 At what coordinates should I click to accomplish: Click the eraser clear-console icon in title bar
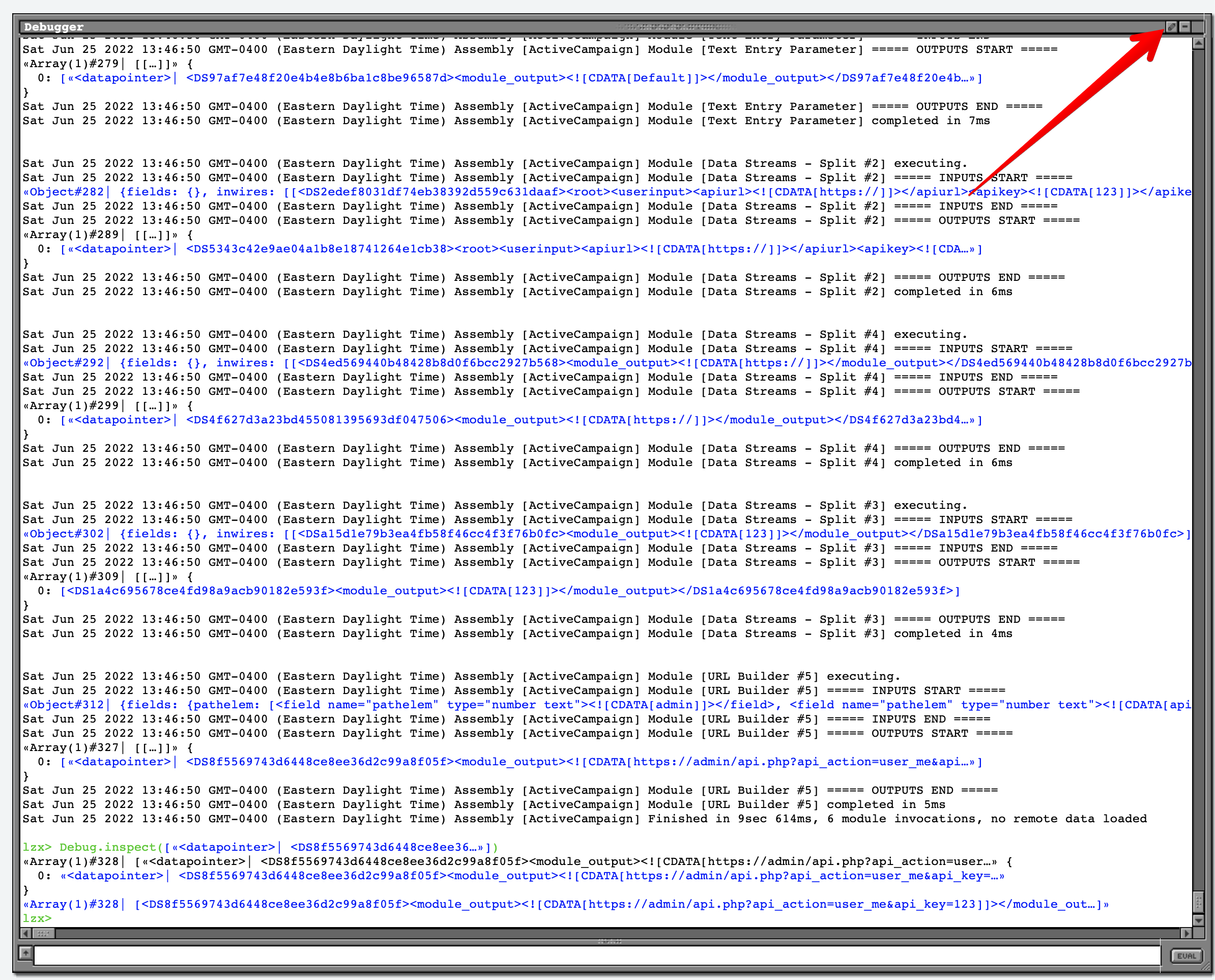pyautogui.click(x=1172, y=26)
